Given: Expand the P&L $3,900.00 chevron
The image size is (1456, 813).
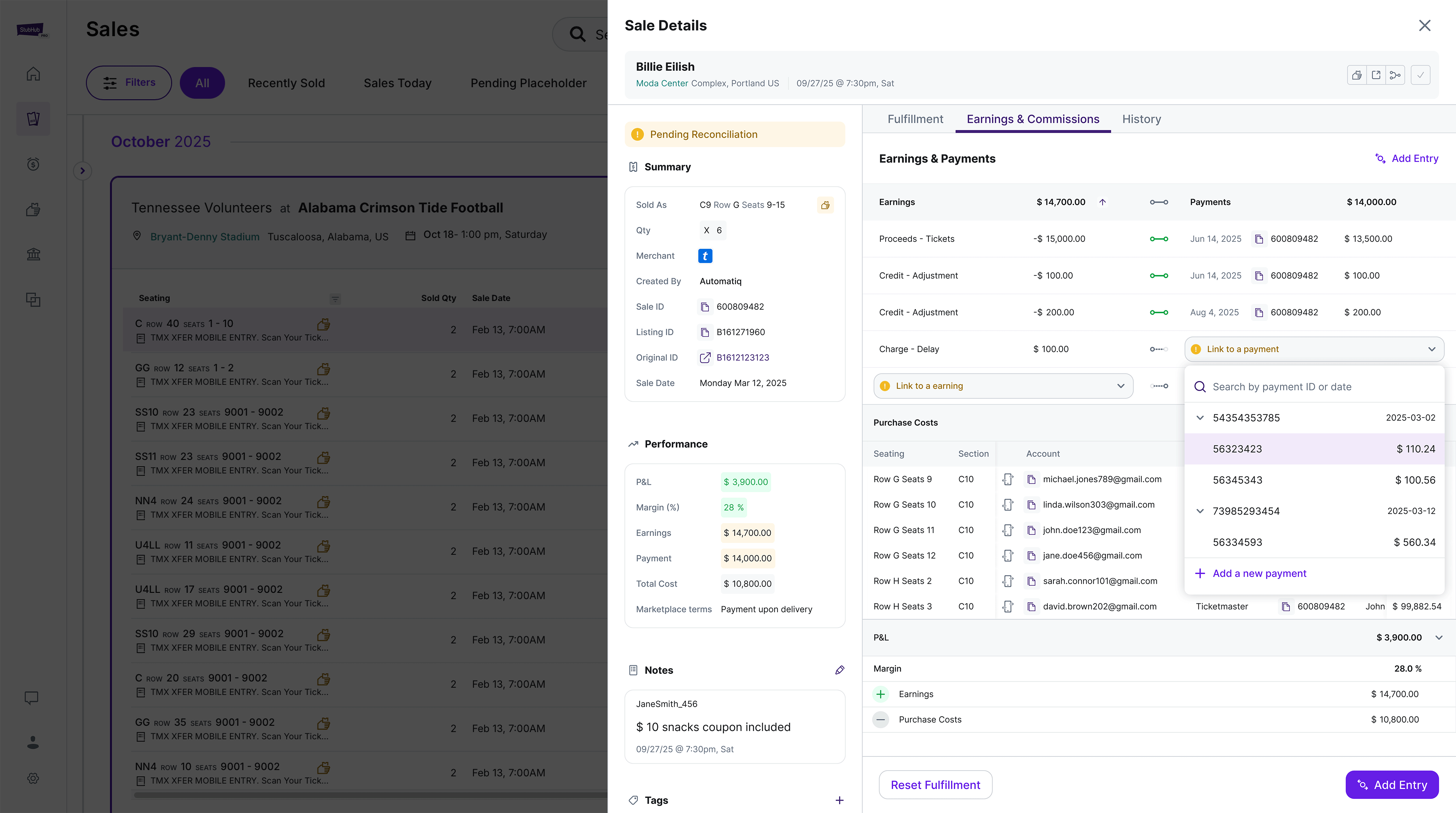Looking at the screenshot, I should [x=1438, y=637].
